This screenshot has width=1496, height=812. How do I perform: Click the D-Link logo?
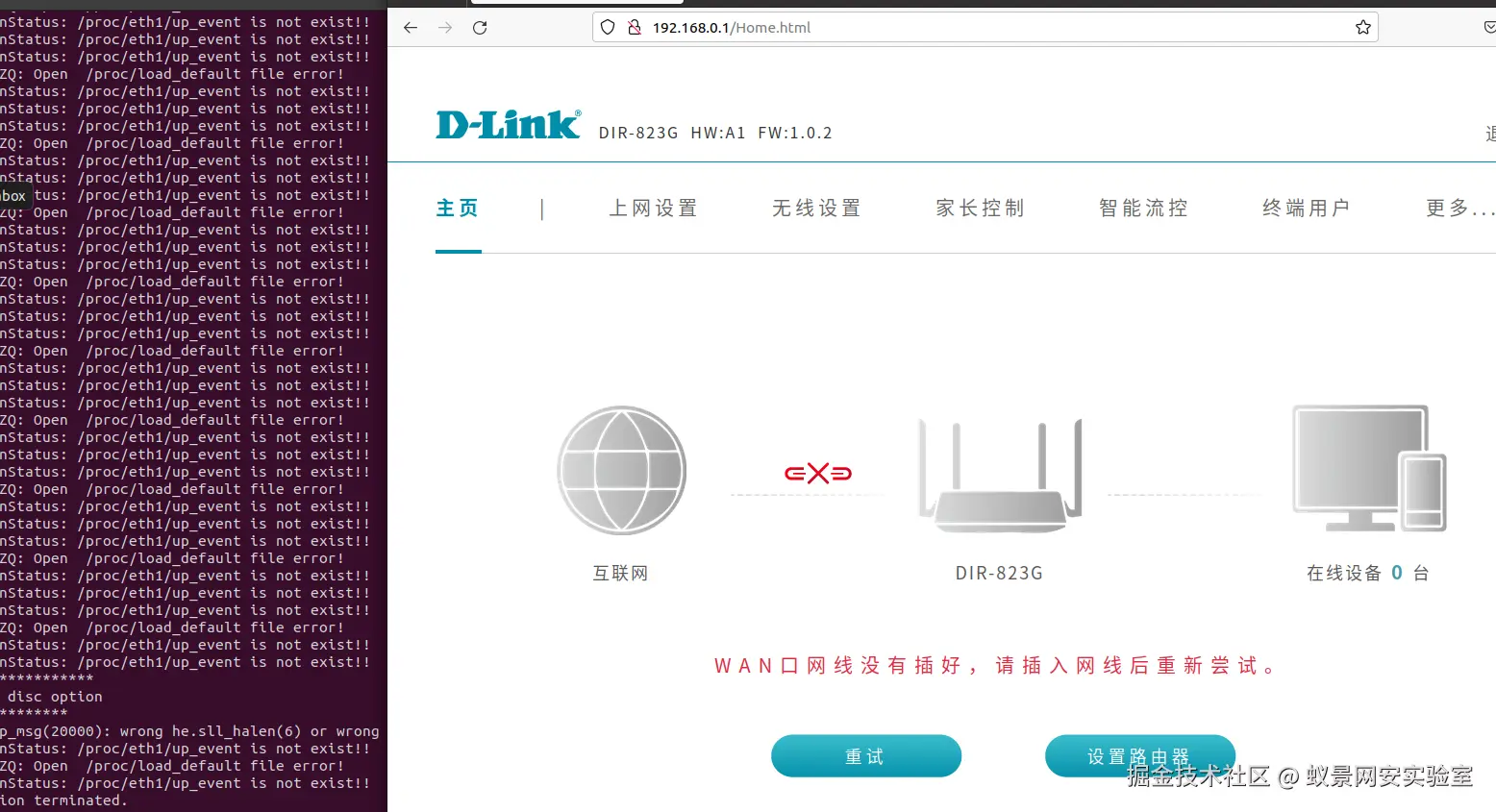pyautogui.click(x=509, y=125)
